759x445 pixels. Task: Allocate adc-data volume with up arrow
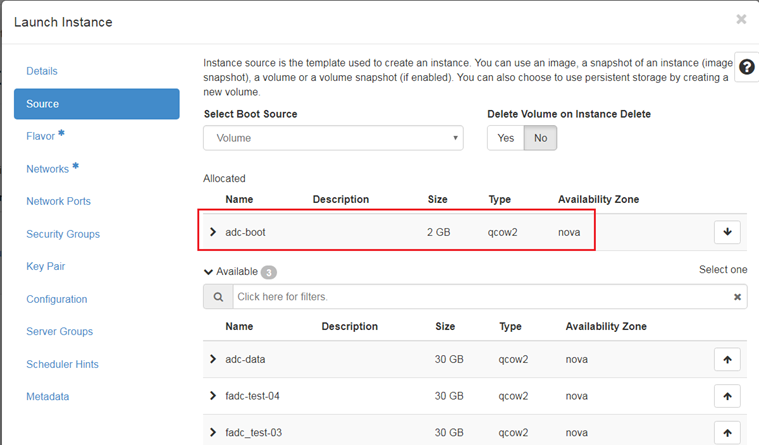727,358
